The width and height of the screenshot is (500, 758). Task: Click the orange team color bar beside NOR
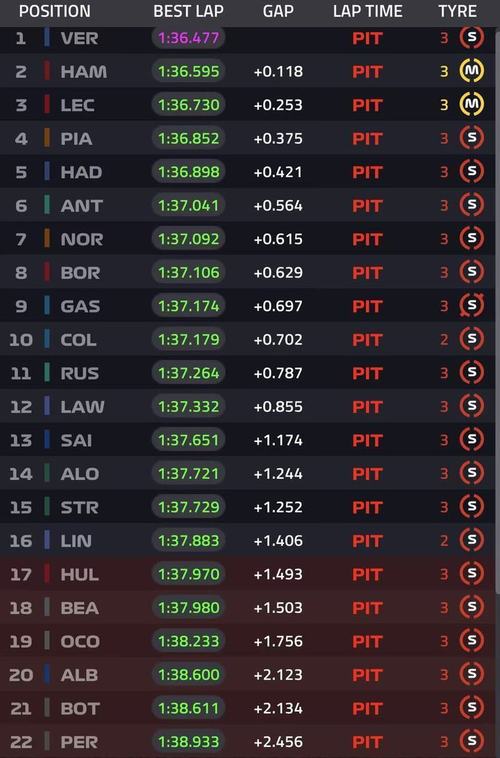click(x=47, y=238)
